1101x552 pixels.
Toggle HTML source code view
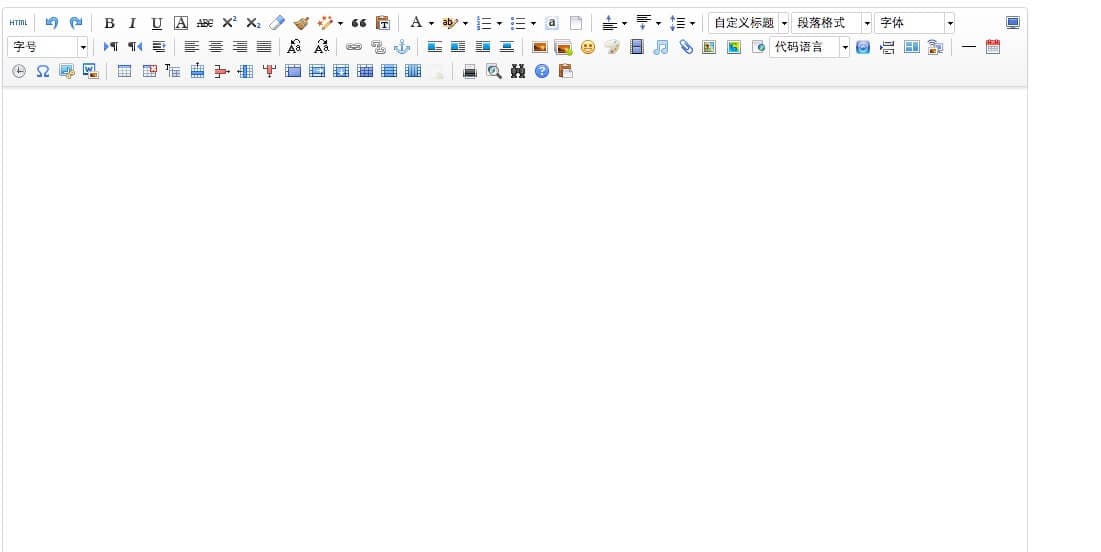pyautogui.click(x=18, y=23)
